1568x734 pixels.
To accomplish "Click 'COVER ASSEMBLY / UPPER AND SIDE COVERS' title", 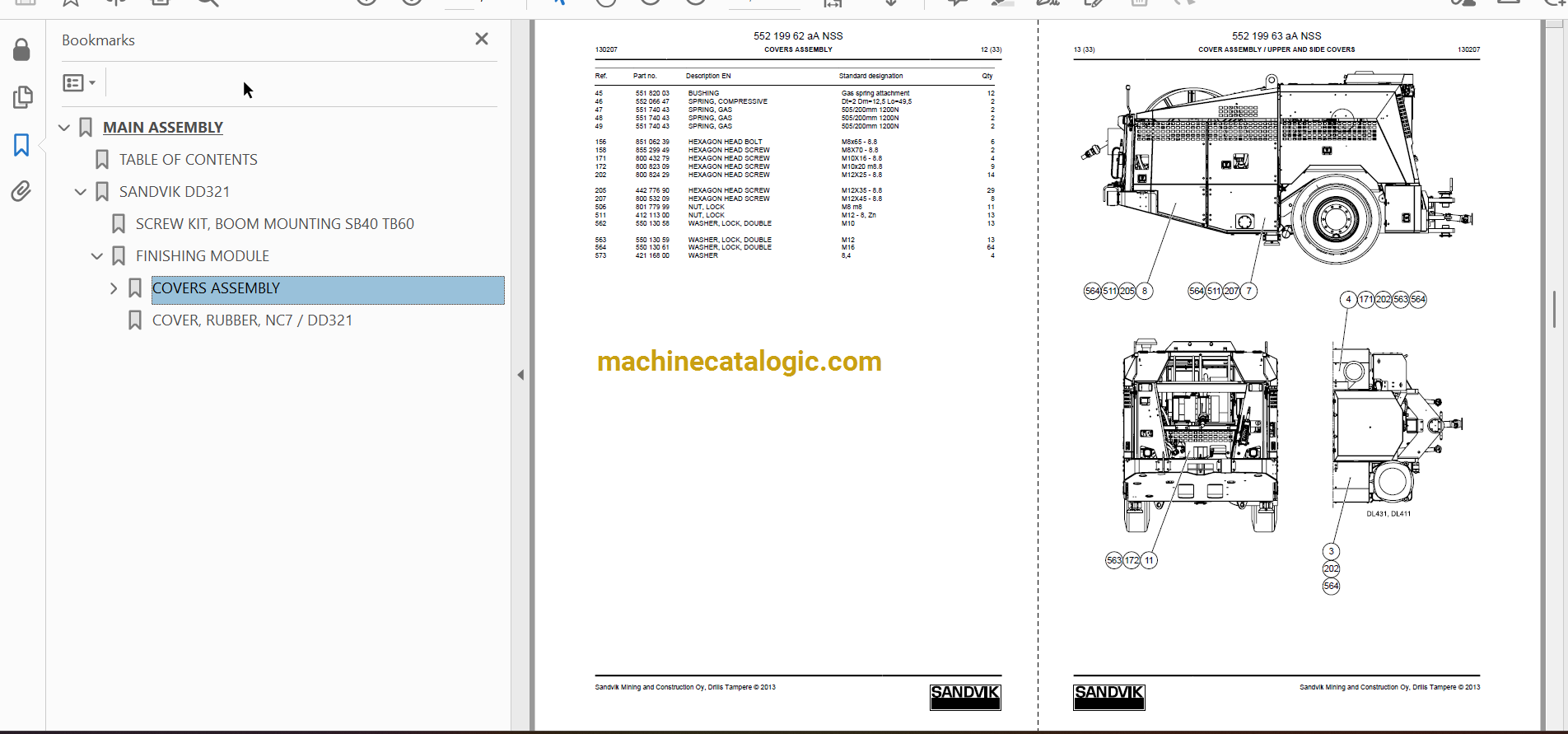I will click(1276, 49).
